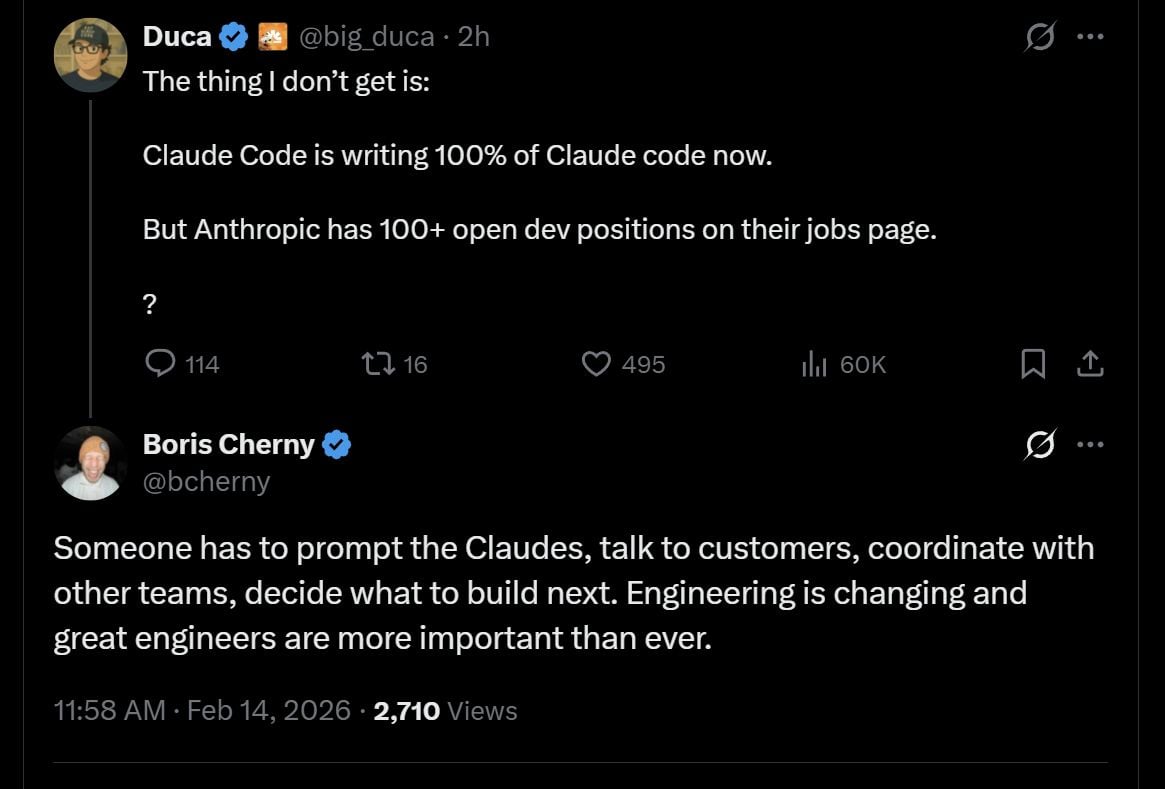1165x789 pixels.
Task: Click Boris Cherny's profile avatar
Action: (x=91, y=463)
